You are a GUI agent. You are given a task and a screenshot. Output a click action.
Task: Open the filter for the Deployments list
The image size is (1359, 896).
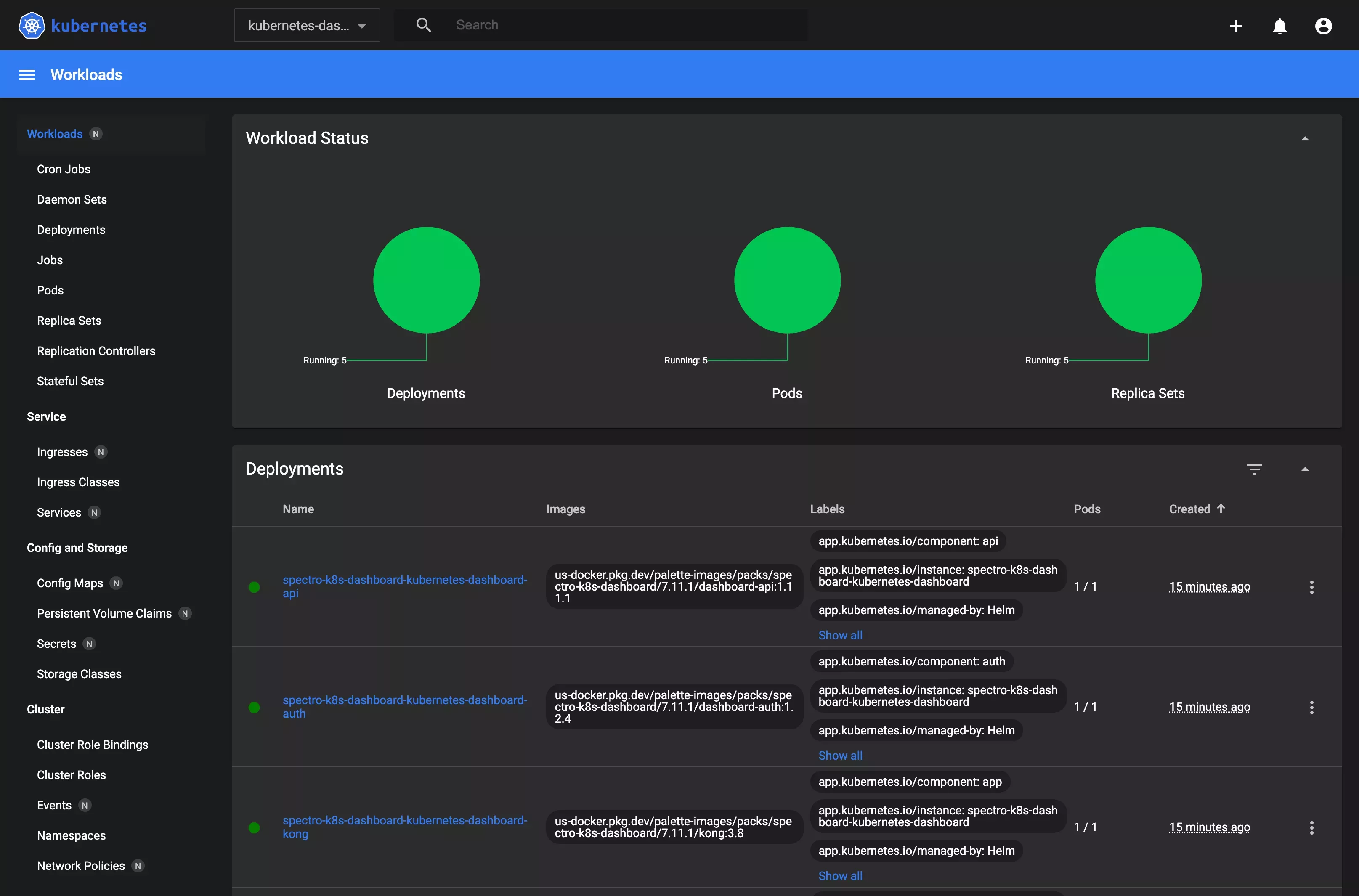click(x=1255, y=469)
